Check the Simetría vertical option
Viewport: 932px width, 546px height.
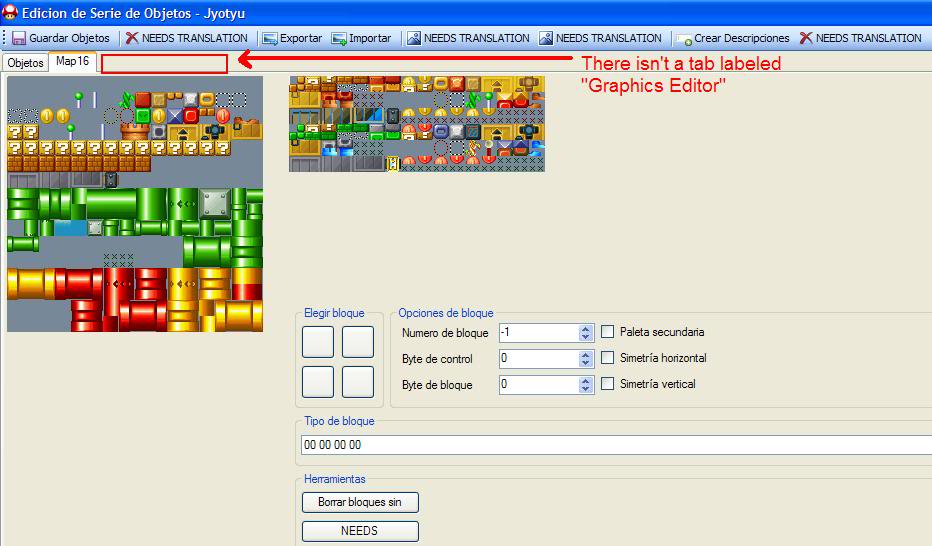coord(608,384)
